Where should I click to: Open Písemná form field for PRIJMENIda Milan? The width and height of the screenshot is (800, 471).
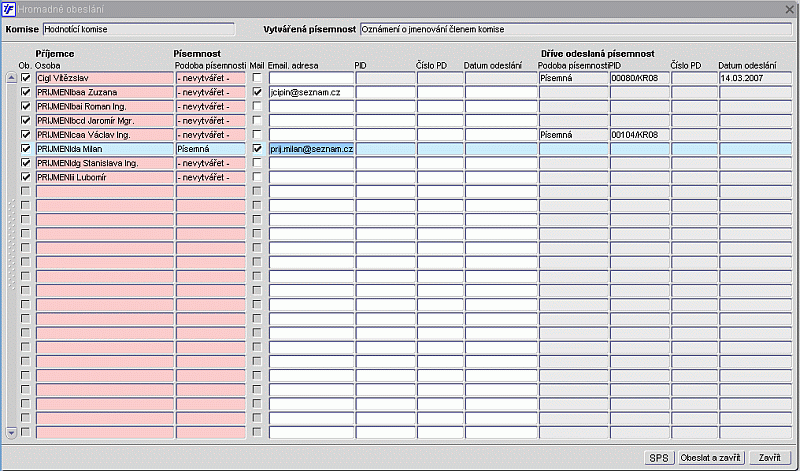[x=211, y=149]
